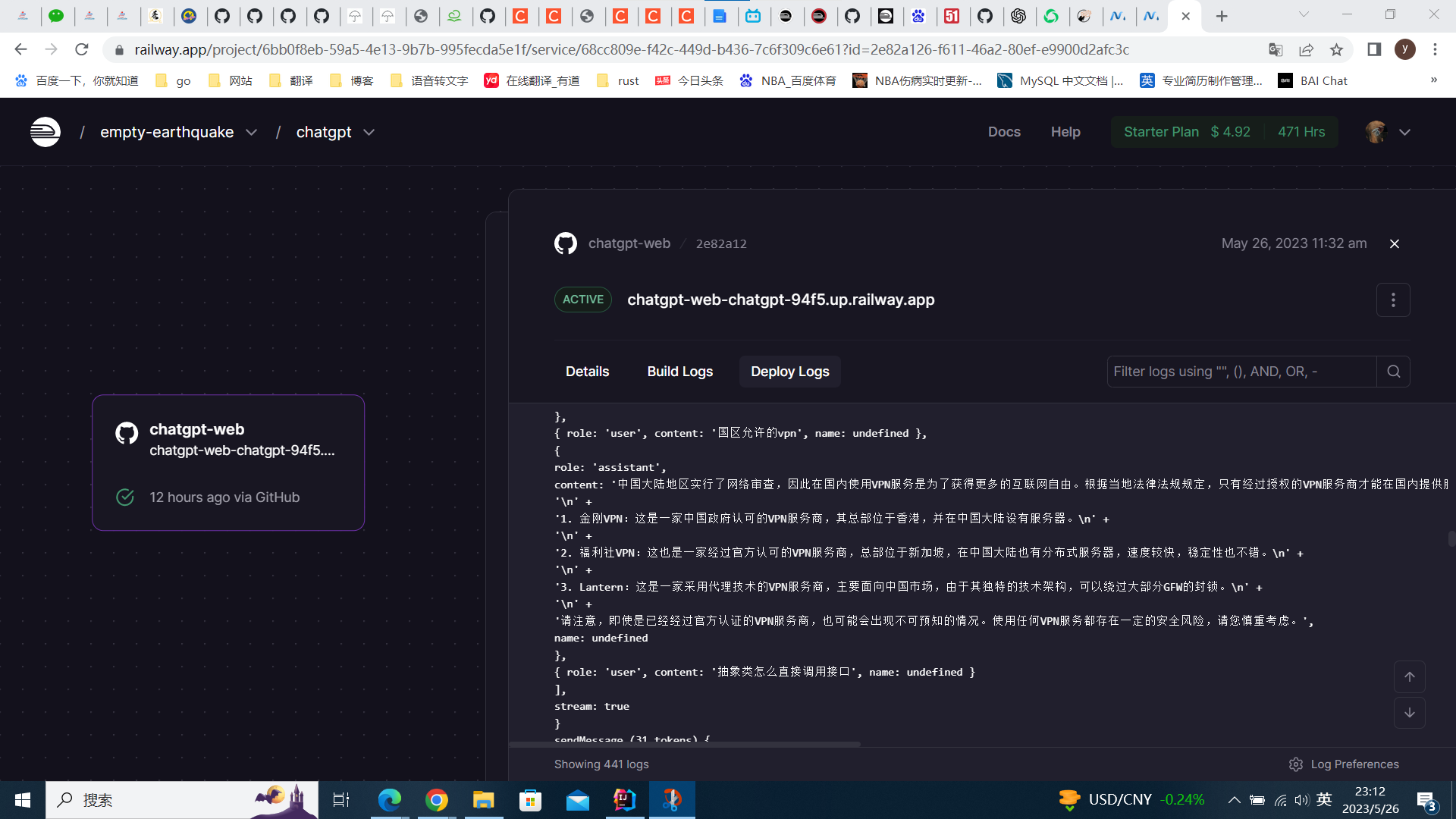Open the go bookmarks folder

[173, 80]
